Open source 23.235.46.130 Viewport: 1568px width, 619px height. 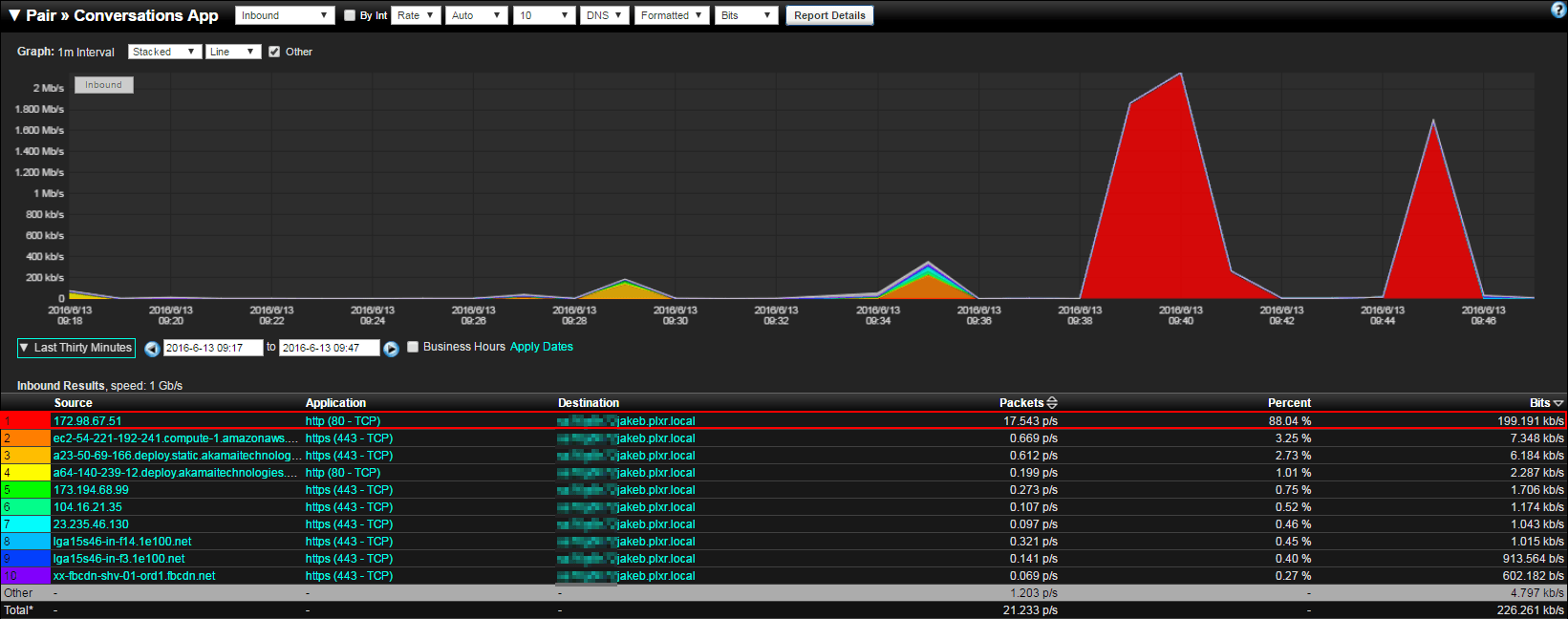(x=91, y=524)
